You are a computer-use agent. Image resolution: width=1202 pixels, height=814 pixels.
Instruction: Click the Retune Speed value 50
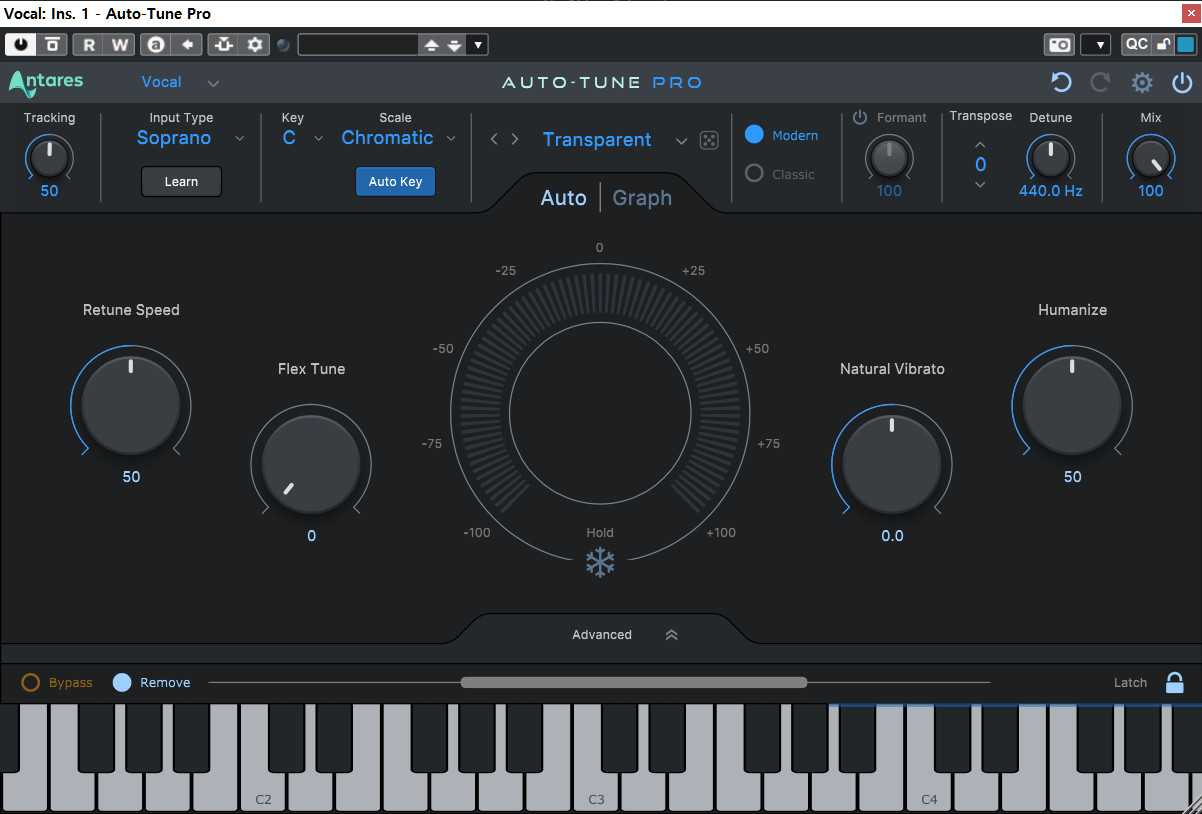point(131,477)
